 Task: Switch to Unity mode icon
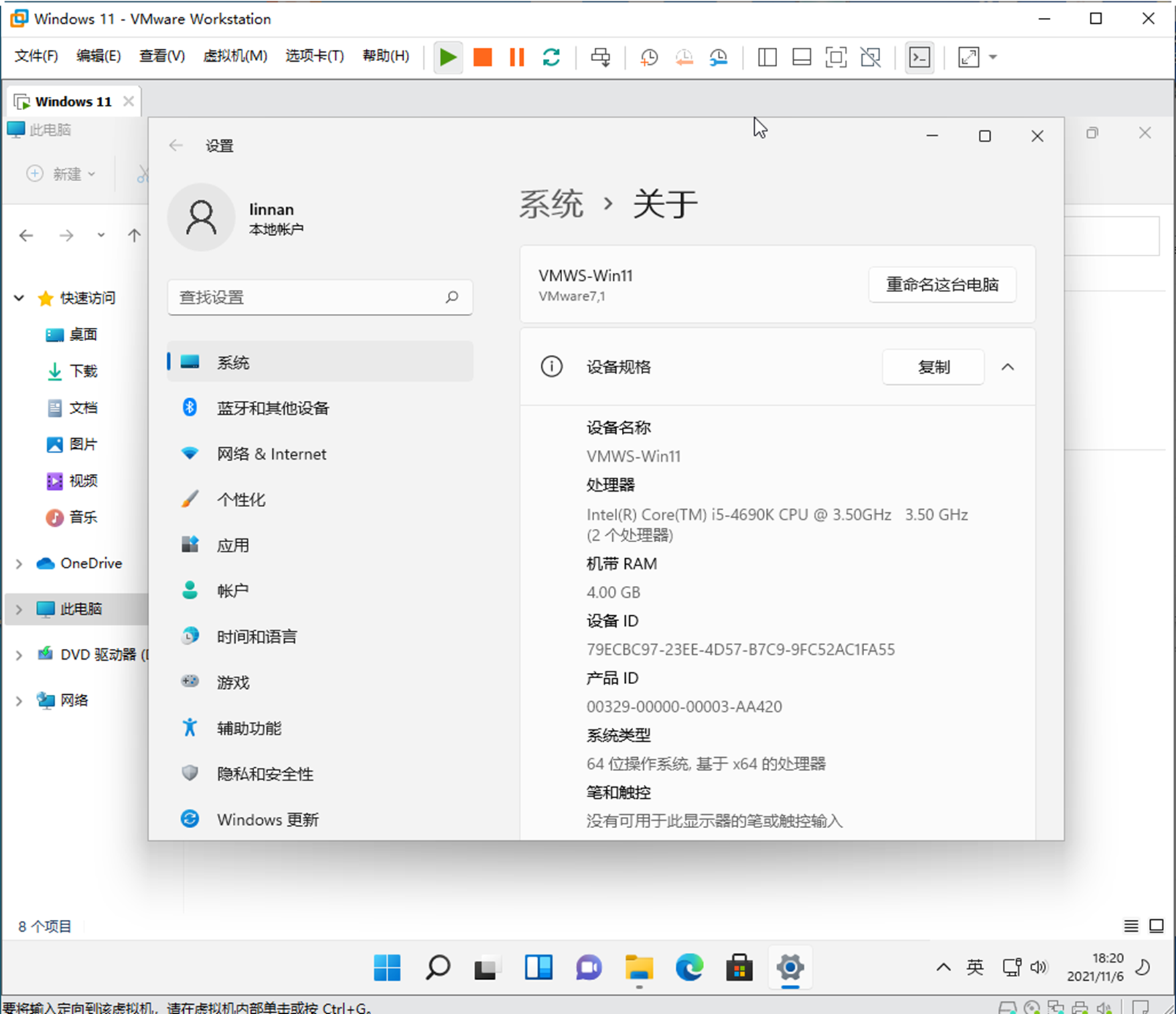[871, 57]
